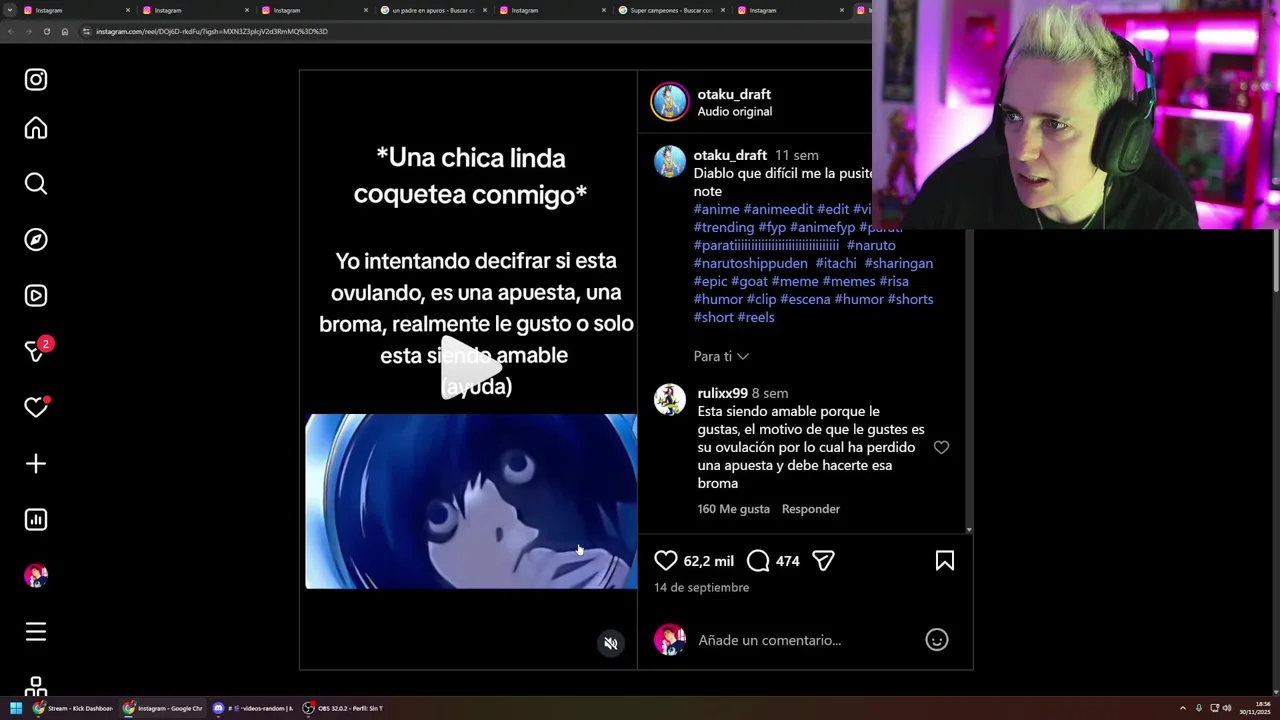
Task: Go to Instagram Home feed icon
Action: [x=36, y=128]
